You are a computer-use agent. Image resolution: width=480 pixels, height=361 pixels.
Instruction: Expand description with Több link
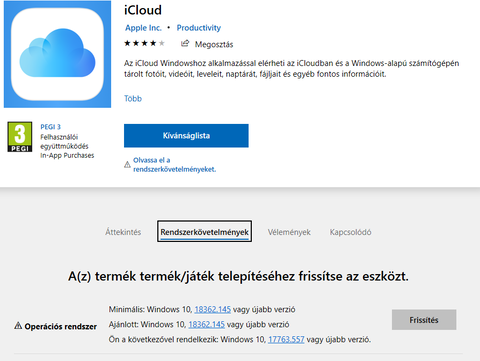tap(133, 98)
